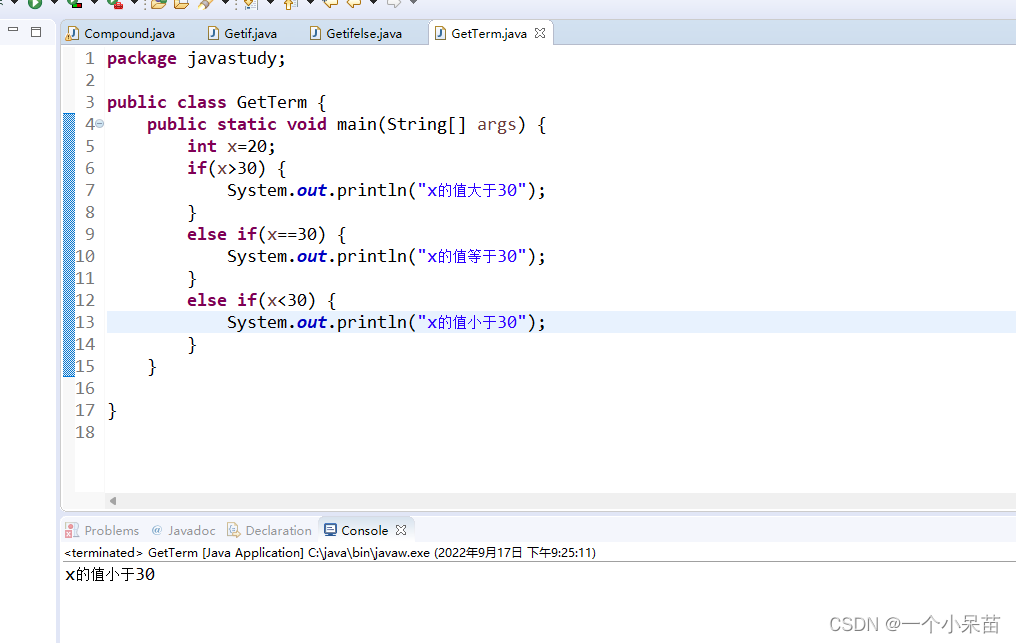Click the console output 'x的值小于30'
1016x643 pixels.
110,574
